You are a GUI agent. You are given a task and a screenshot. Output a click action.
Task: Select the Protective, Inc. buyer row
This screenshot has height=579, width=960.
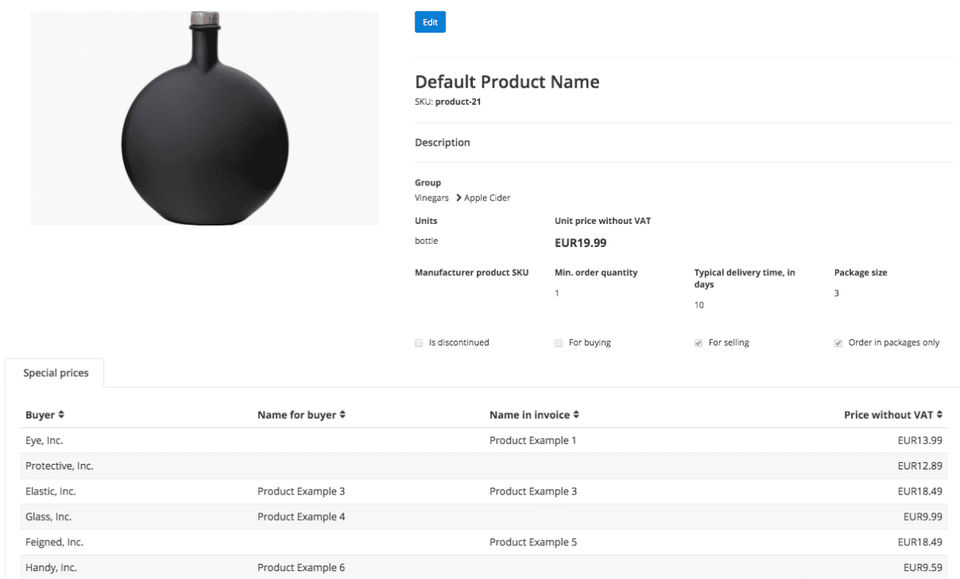point(59,466)
